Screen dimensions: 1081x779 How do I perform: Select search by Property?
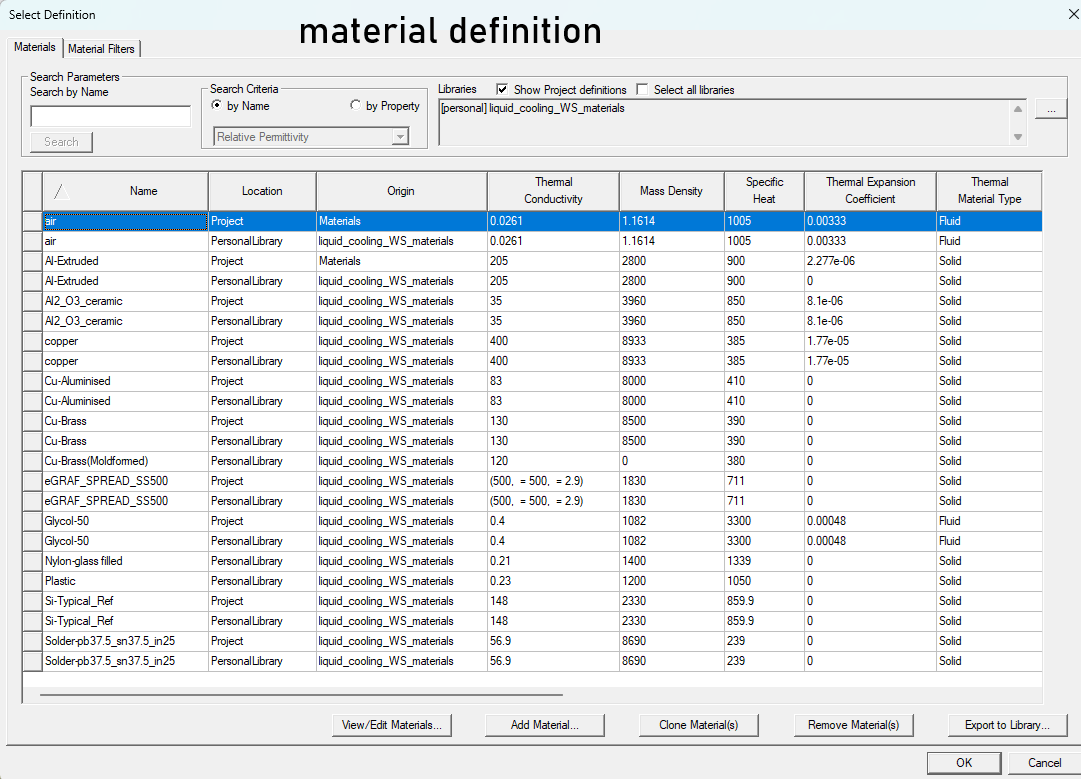point(356,105)
